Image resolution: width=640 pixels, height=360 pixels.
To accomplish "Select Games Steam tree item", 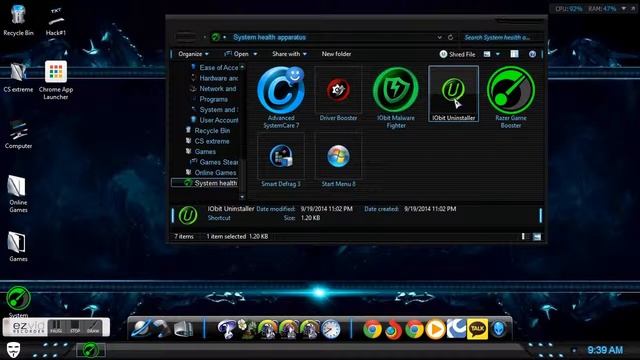I will (x=215, y=162).
